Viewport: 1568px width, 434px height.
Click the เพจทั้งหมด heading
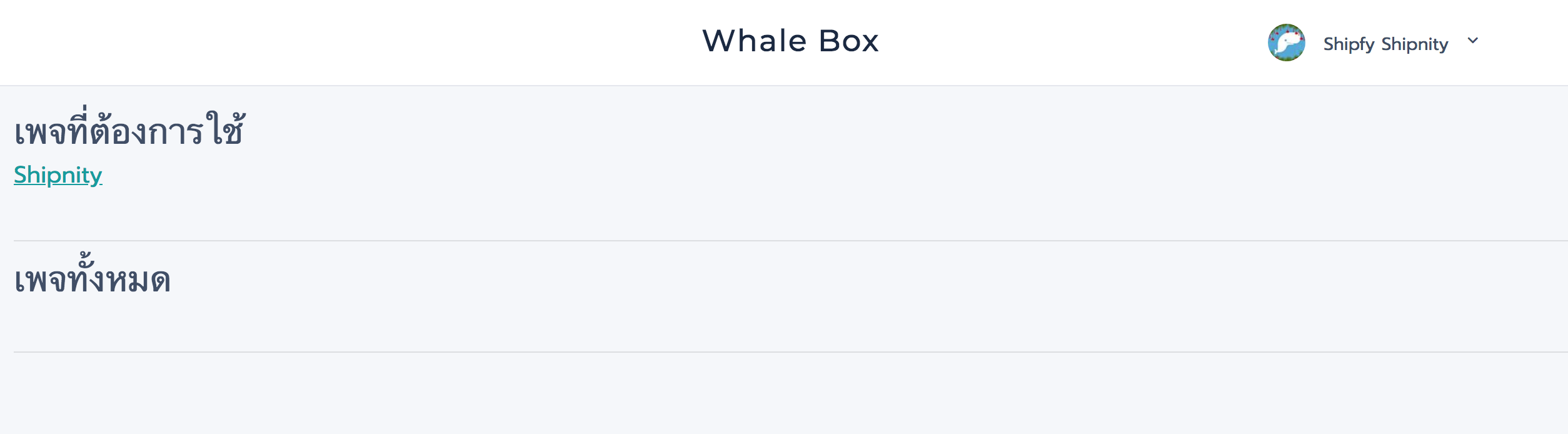pyautogui.click(x=93, y=275)
